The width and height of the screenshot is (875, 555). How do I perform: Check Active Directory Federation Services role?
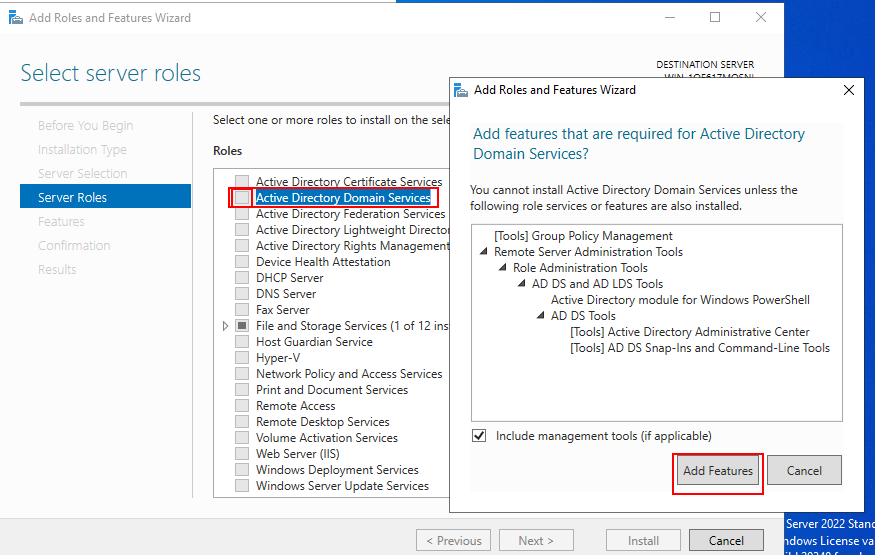point(242,214)
